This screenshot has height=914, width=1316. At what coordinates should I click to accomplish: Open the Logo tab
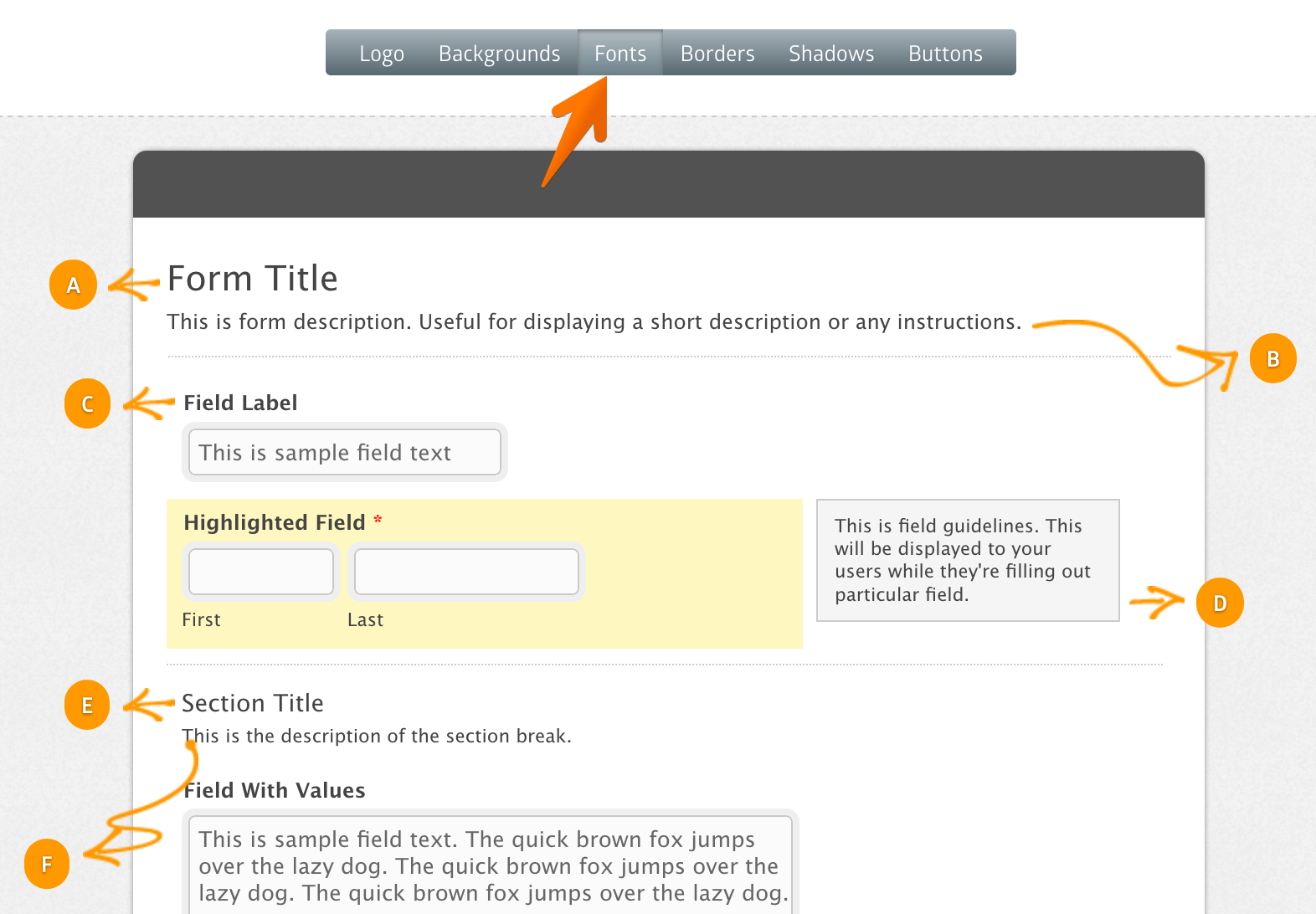[382, 54]
